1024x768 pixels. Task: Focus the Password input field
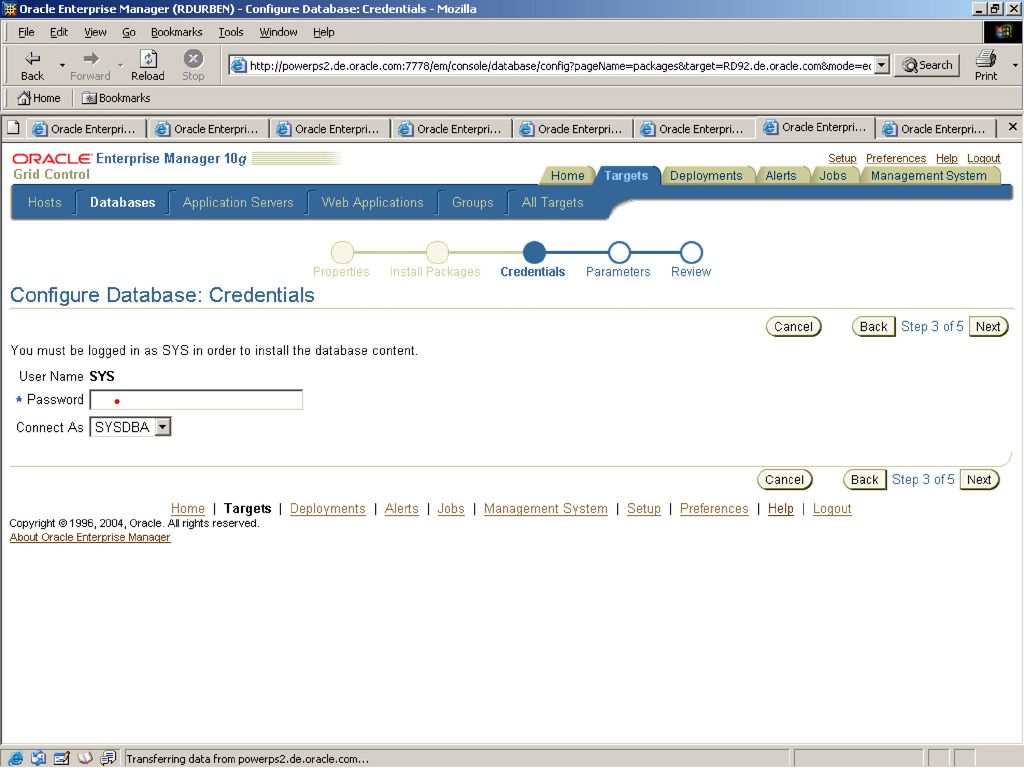[196, 400]
